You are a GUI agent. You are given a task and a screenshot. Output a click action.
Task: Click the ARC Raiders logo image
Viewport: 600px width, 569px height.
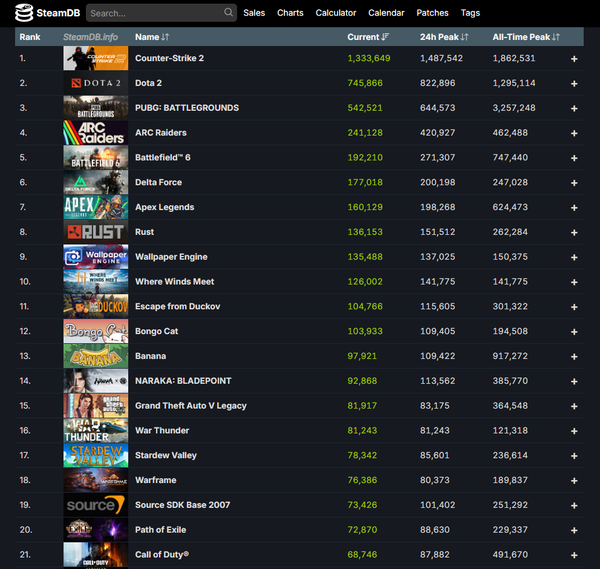[95, 133]
